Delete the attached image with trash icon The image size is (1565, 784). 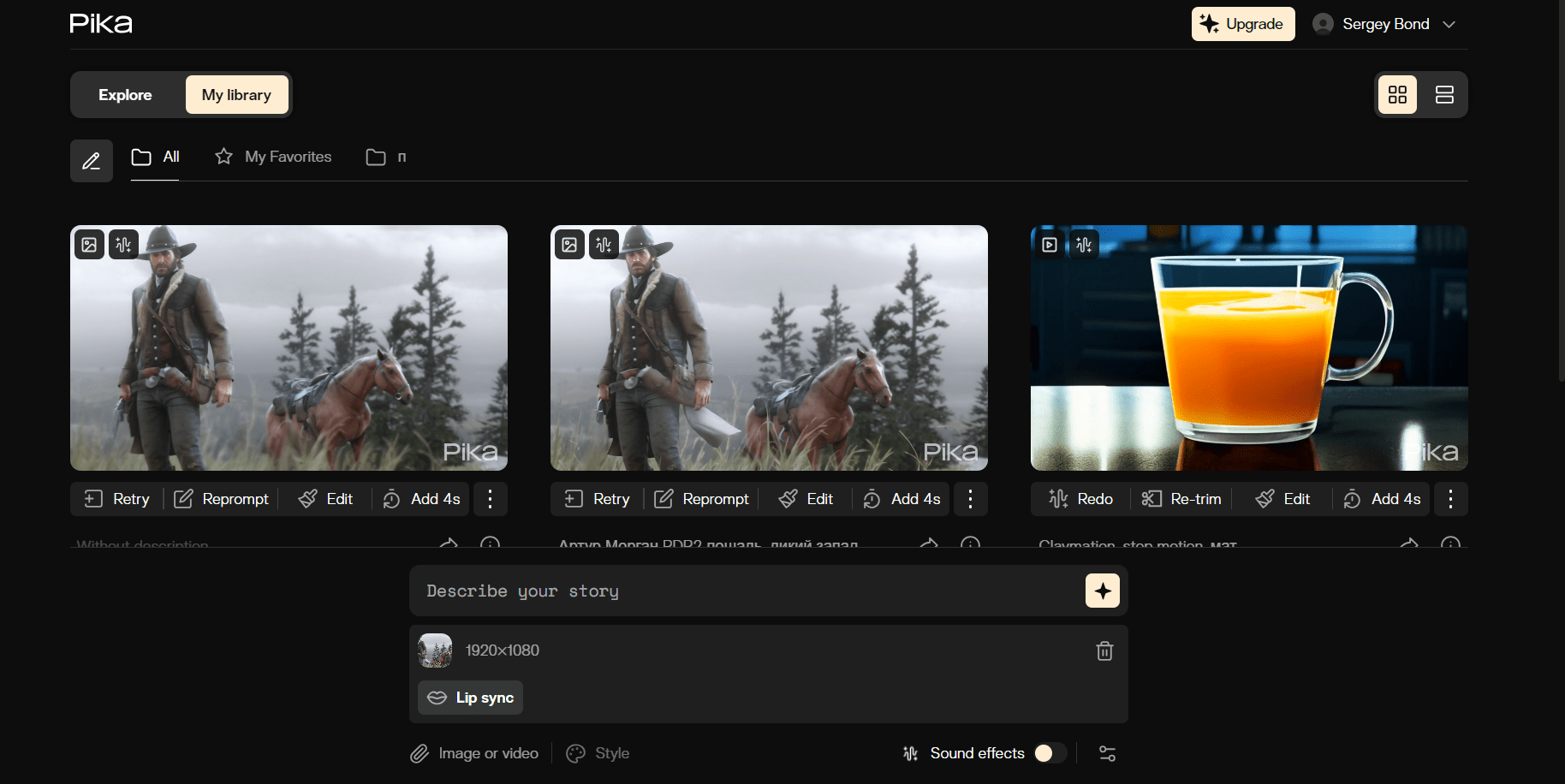pos(1104,651)
